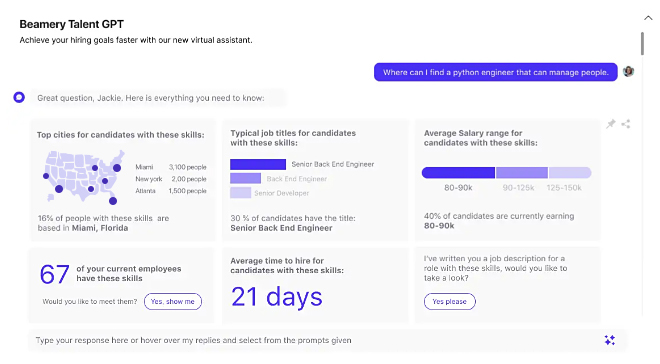The width and height of the screenshot is (660, 364).
Task: Click the share icon beside the response
Action: (x=626, y=124)
